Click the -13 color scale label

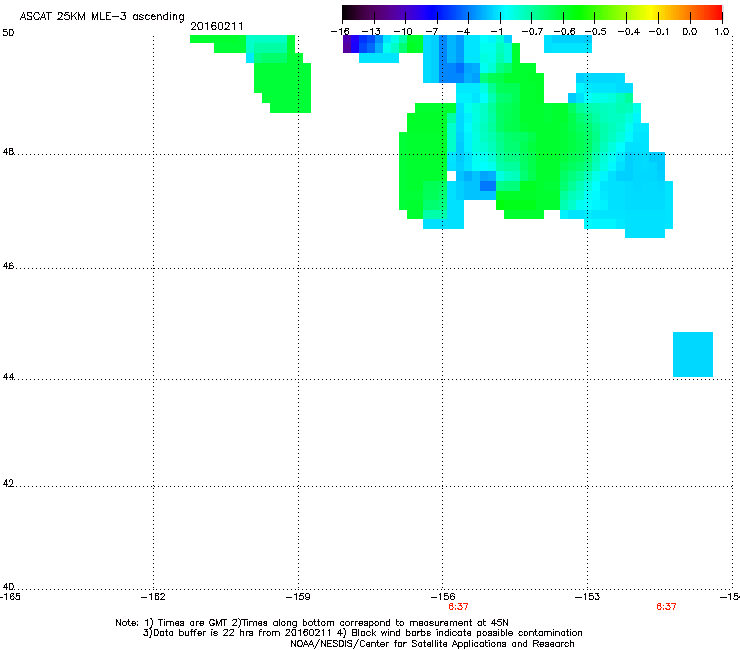click(x=371, y=32)
